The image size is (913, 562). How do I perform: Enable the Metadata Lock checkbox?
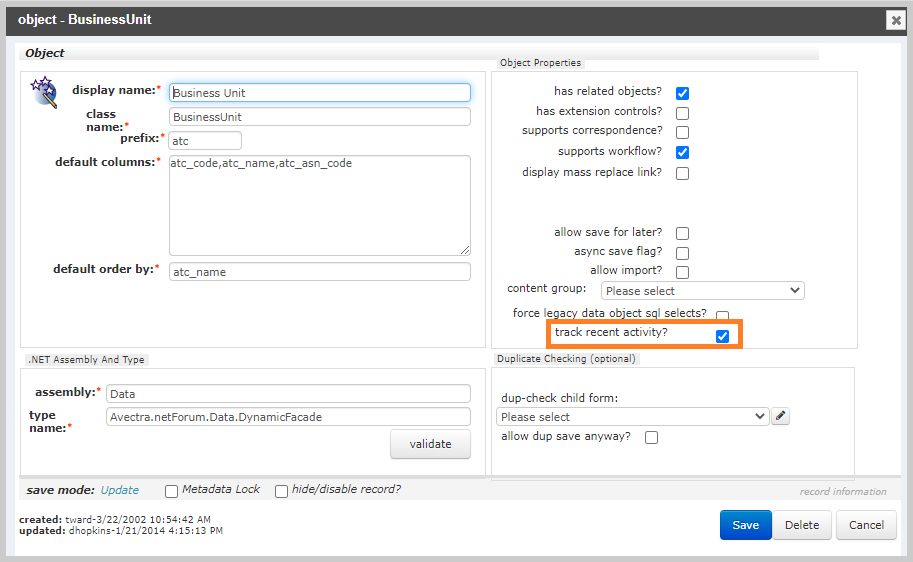click(x=171, y=492)
